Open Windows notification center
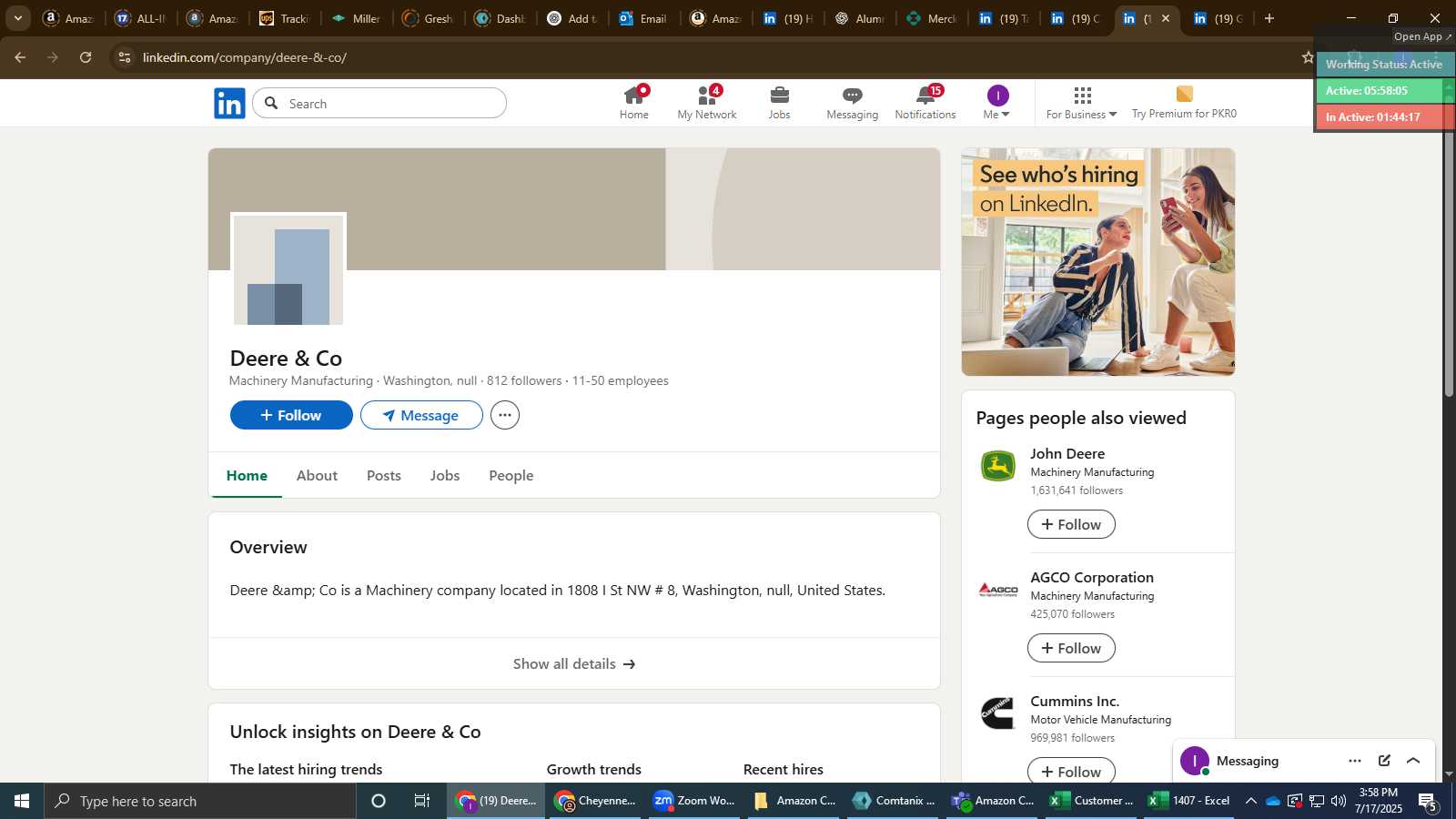 coord(1428,801)
